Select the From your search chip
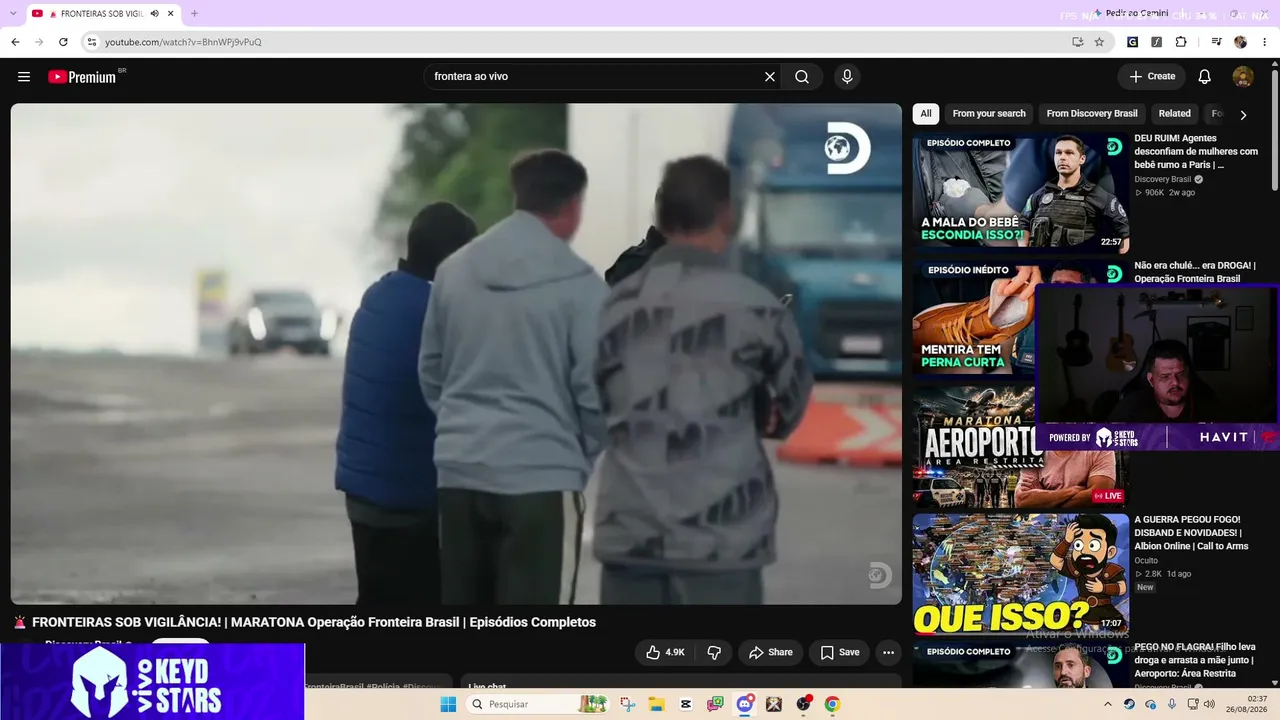1280x720 pixels. (x=989, y=114)
